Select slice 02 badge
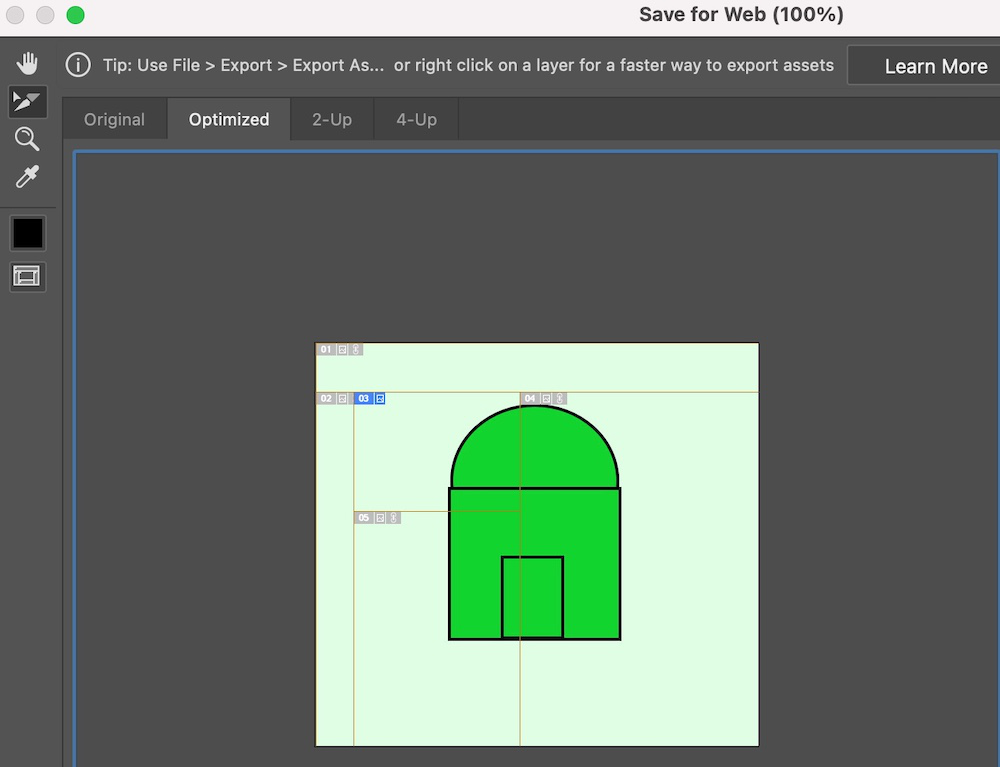The image size is (1000, 767). [x=326, y=399]
